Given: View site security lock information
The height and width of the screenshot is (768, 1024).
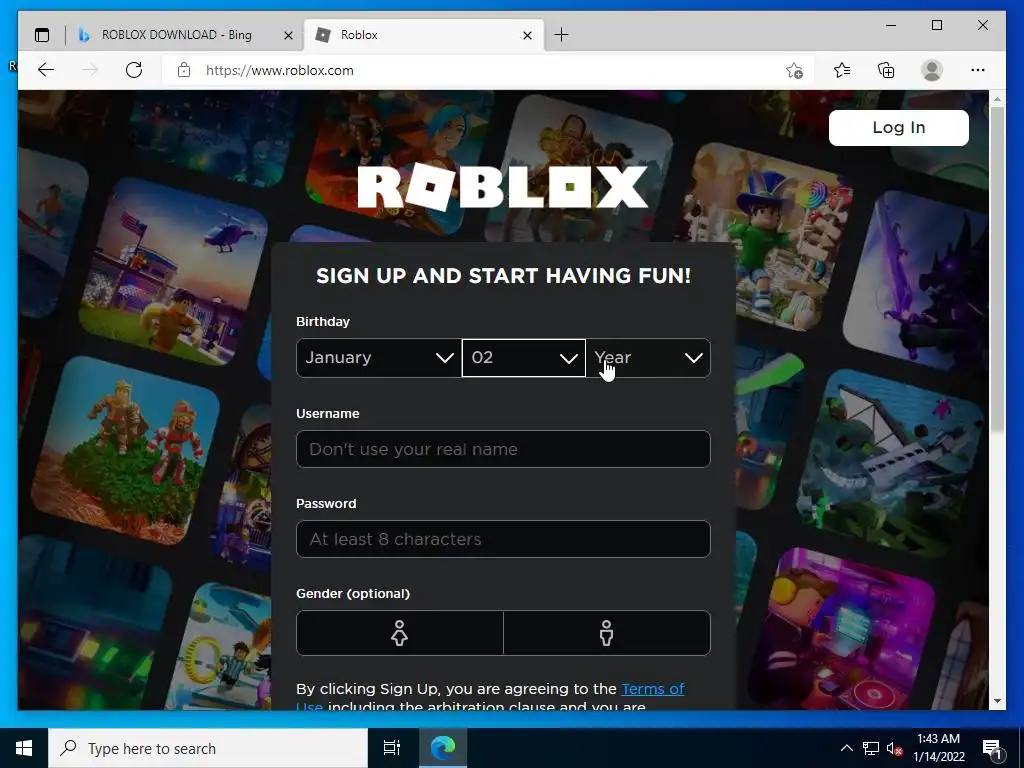Looking at the screenshot, I should (x=184, y=70).
